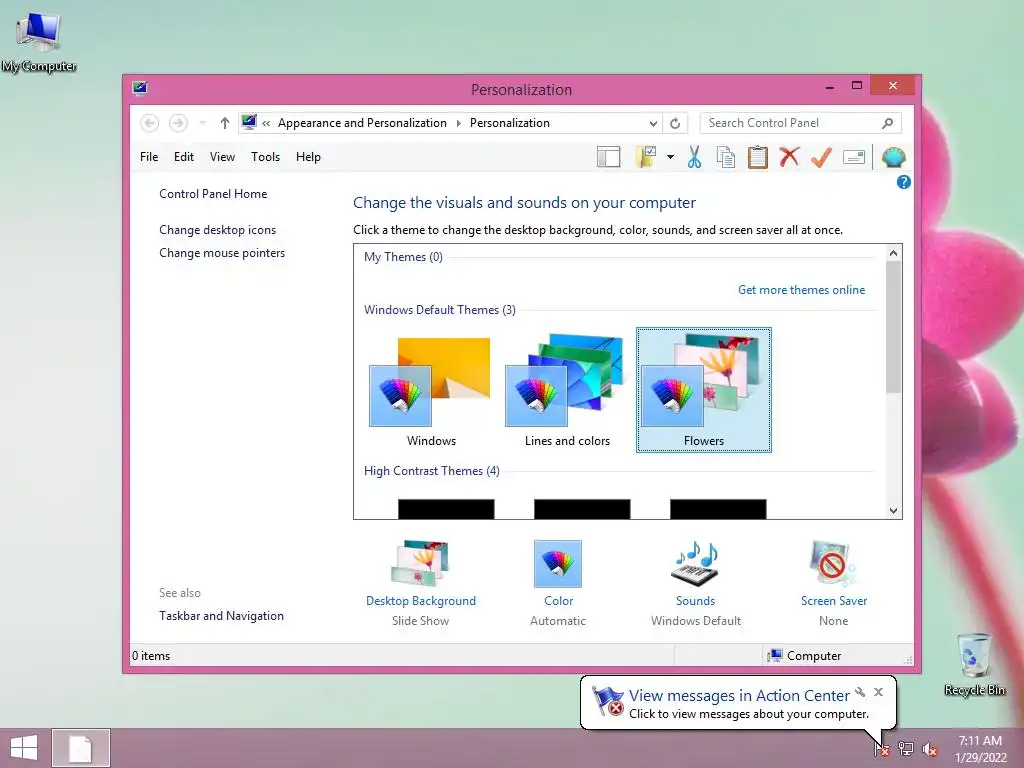This screenshot has width=1024, height=768.
Task: Go up one level with Up arrow
Action: point(225,123)
